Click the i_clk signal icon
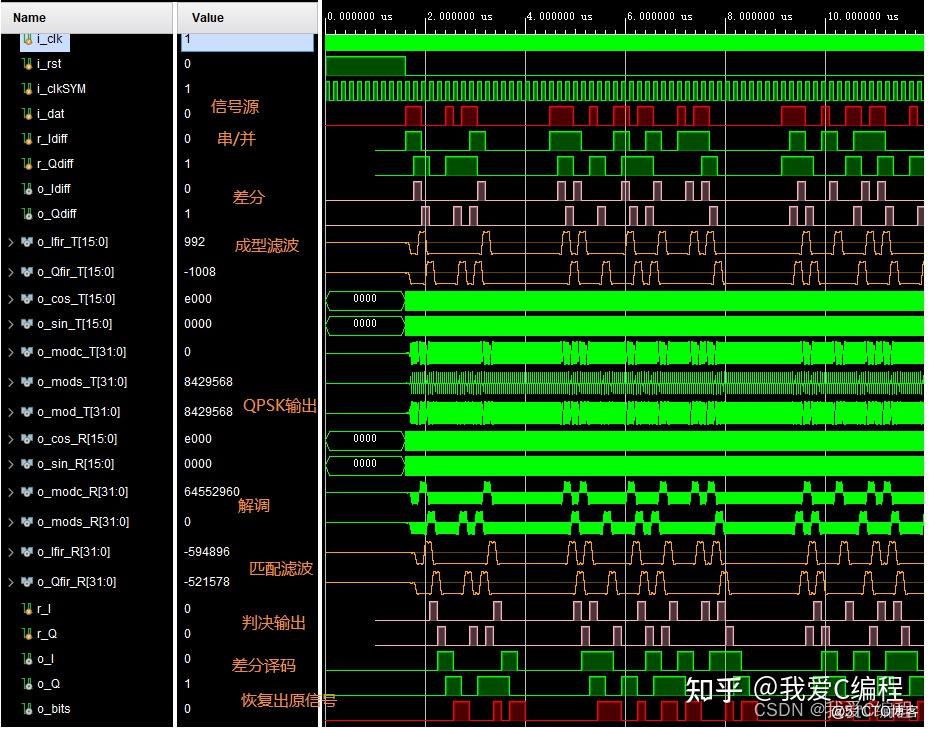Image resolution: width=929 pixels, height=729 pixels. (x=27, y=39)
